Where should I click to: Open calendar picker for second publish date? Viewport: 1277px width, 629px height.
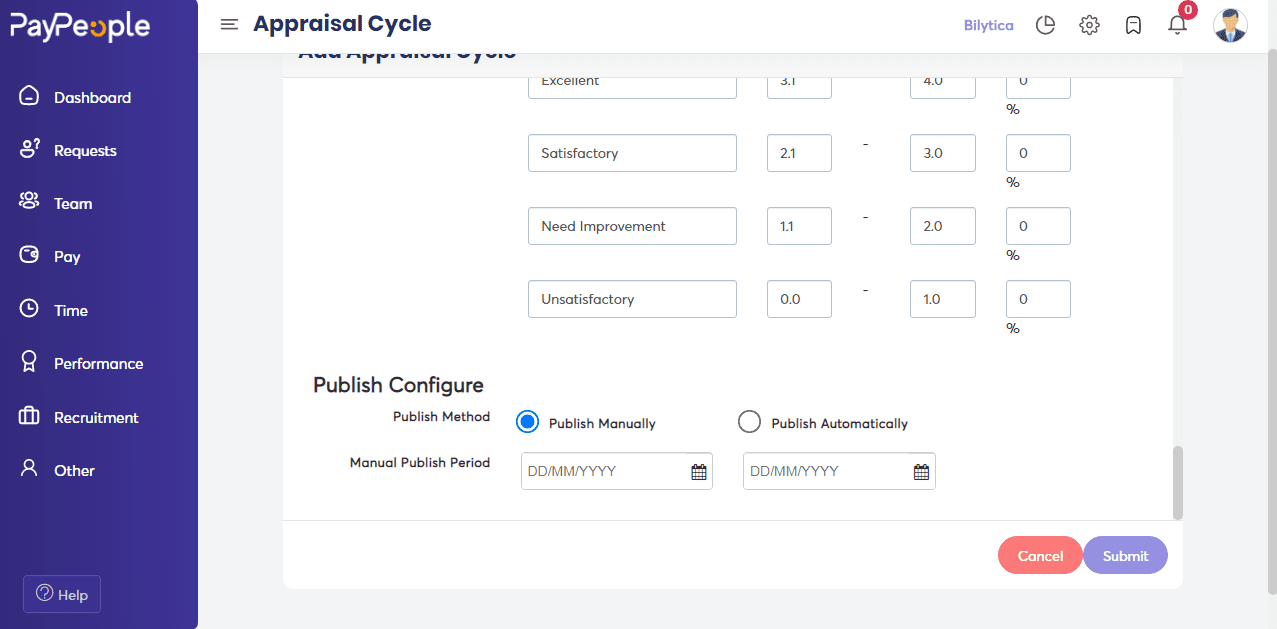tap(921, 472)
